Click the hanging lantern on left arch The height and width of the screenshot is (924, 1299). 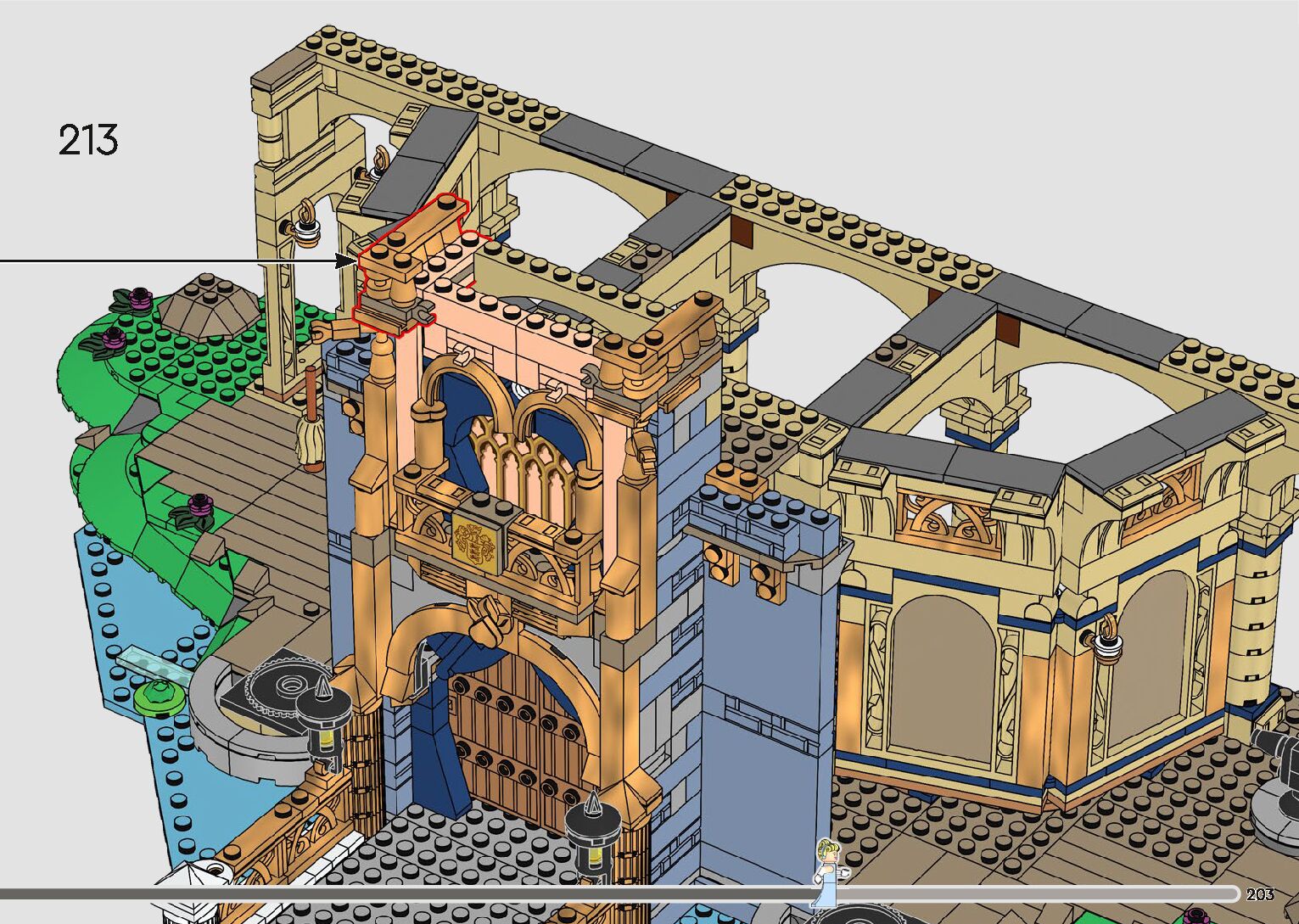pos(303,225)
